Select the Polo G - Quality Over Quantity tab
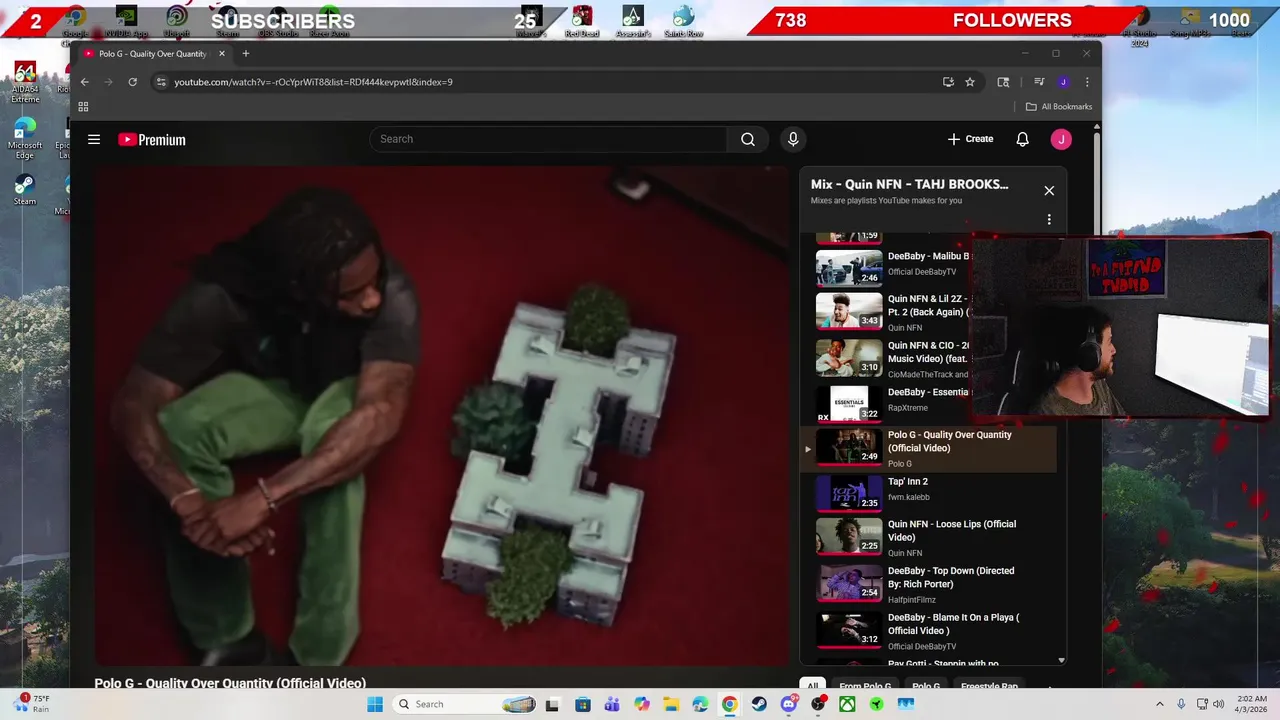1280x720 pixels. coord(154,53)
